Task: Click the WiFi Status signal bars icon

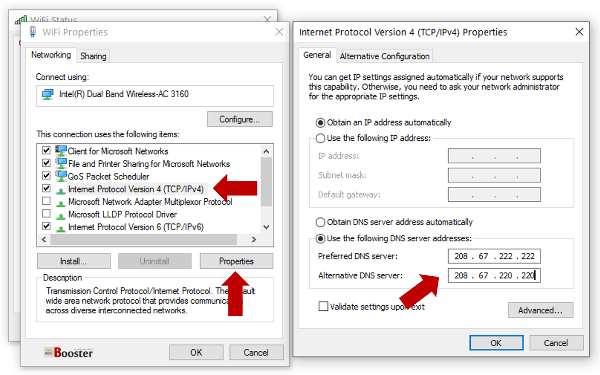Action: [x=21, y=20]
